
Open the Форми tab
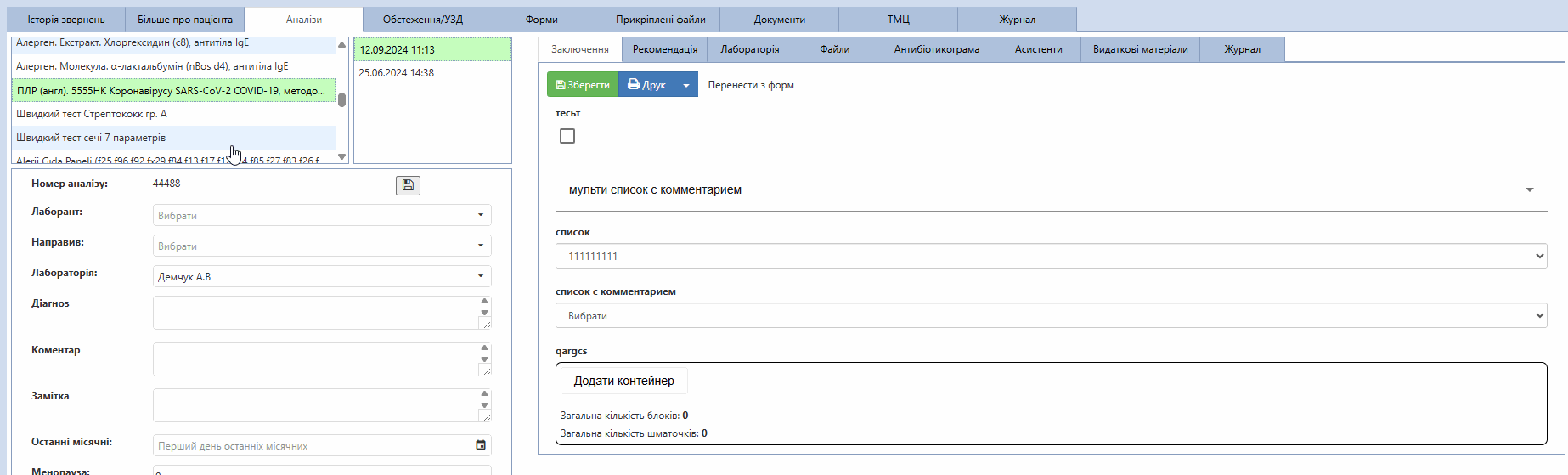point(542,20)
